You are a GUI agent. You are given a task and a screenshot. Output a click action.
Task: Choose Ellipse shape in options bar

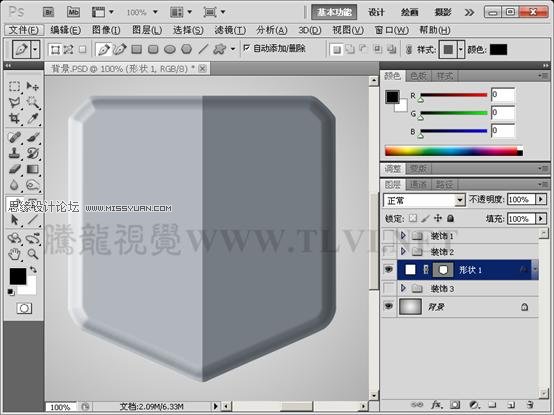(x=170, y=49)
